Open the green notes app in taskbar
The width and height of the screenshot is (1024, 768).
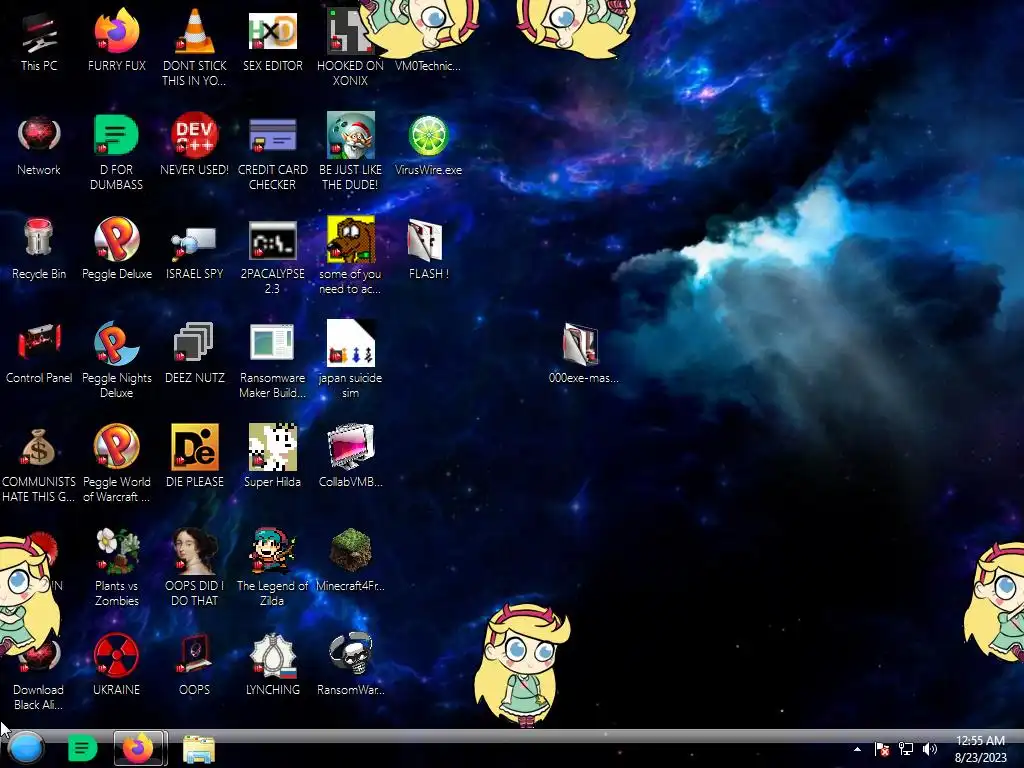(82, 748)
